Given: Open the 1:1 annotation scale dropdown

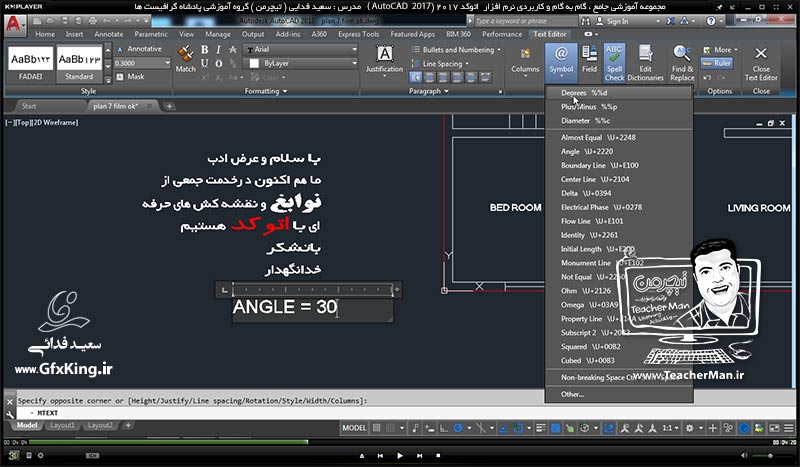Looking at the screenshot, I should (x=670, y=428).
